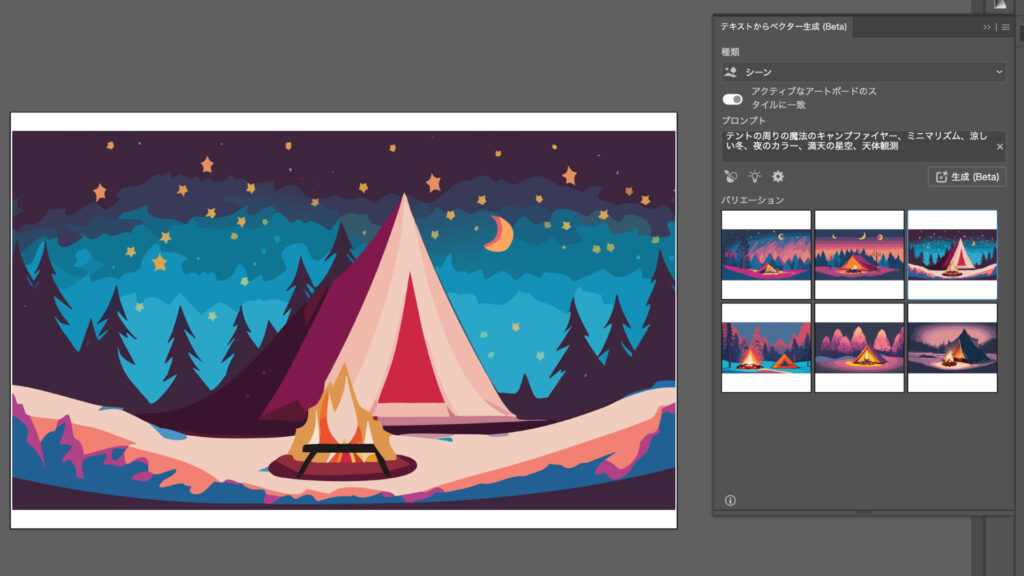The image size is (1024, 576).
Task: Choose fifth variation with pink mountains
Action: click(x=859, y=348)
